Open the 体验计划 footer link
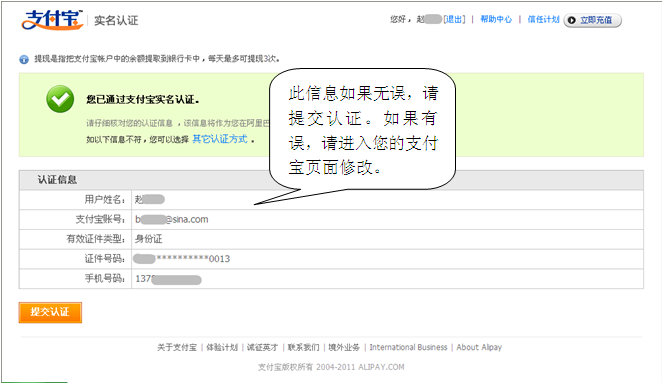 click(x=222, y=347)
